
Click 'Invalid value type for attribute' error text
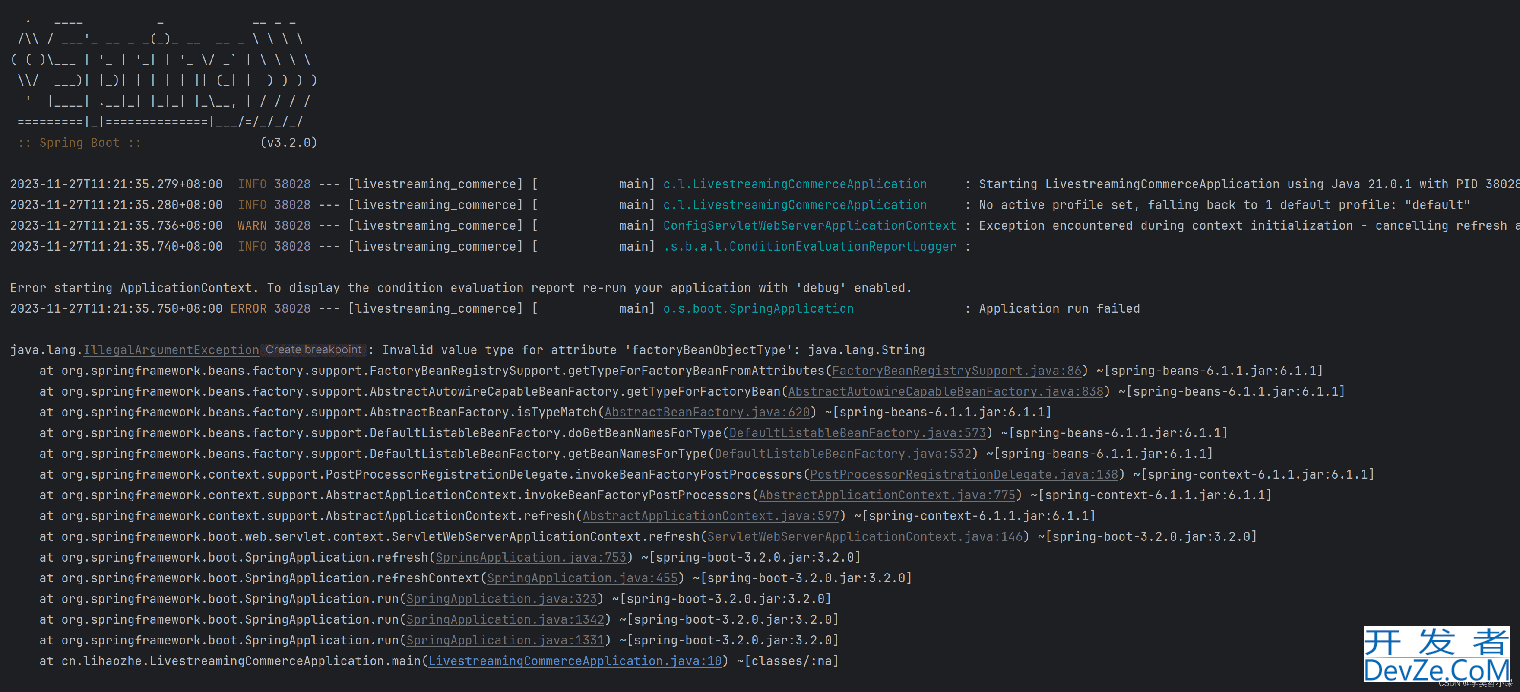coord(653,350)
